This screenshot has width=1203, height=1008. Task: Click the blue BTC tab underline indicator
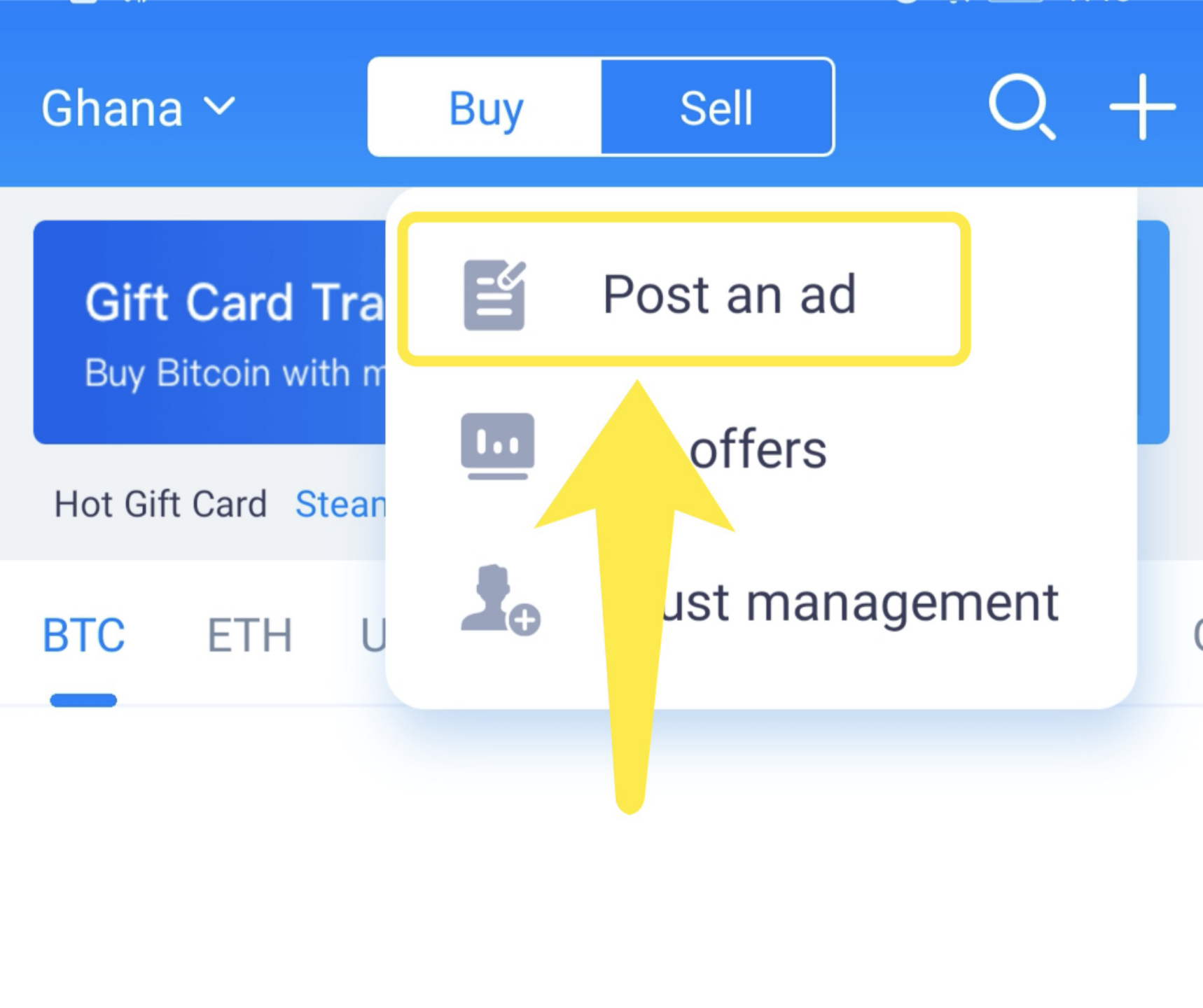83,700
